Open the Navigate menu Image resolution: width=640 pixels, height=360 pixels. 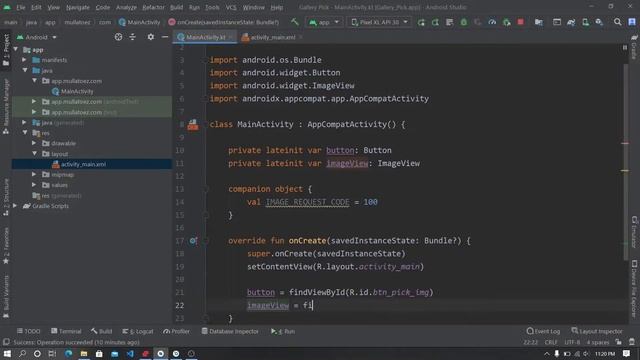click(x=78, y=7)
